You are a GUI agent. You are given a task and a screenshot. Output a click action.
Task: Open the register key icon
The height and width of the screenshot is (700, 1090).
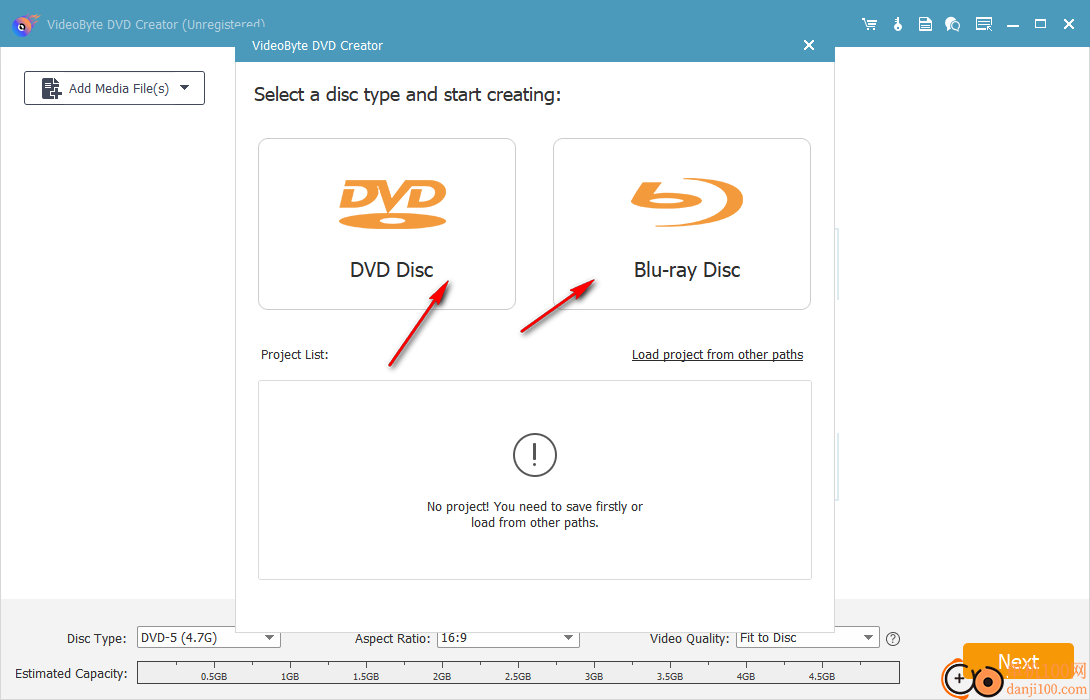[x=897, y=24]
